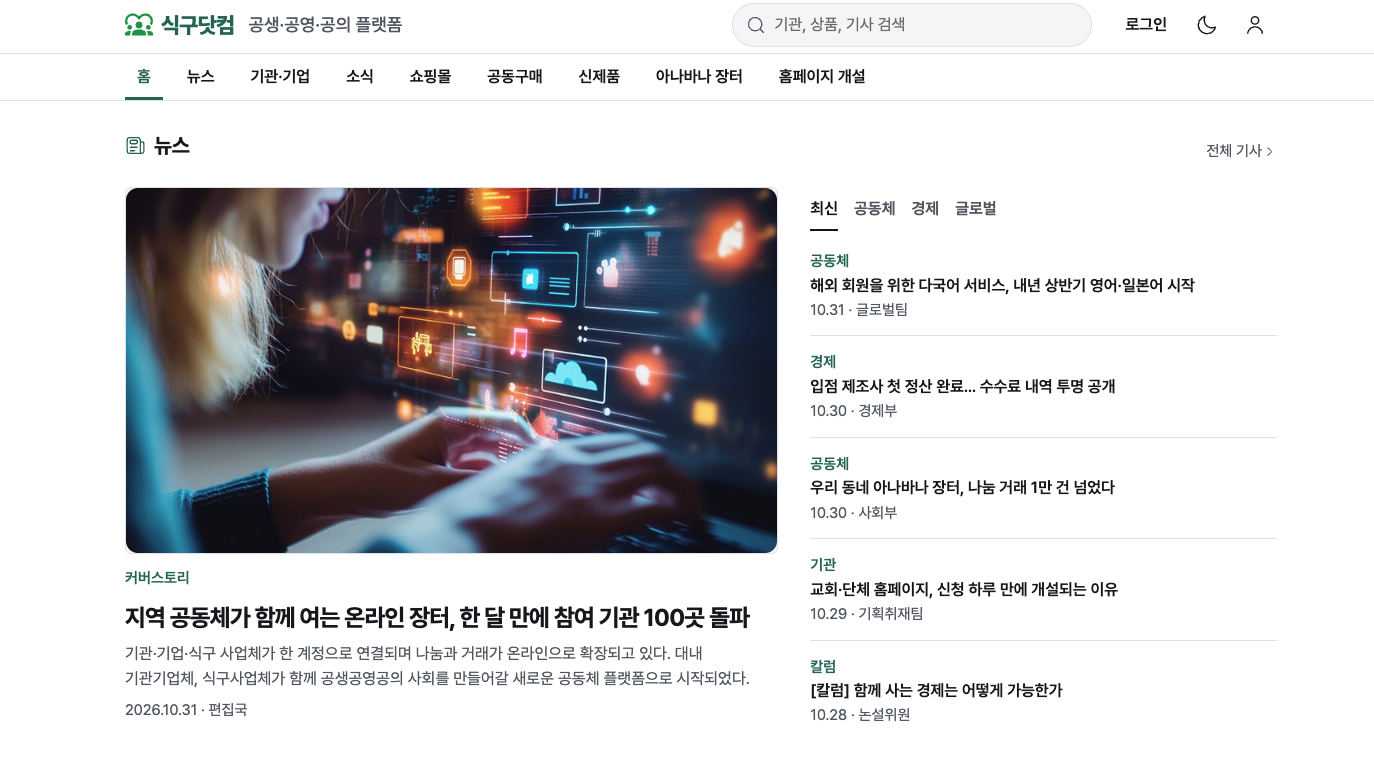
Task: Go to 공동구매 in navigation
Action: click(x=515, y=77)
